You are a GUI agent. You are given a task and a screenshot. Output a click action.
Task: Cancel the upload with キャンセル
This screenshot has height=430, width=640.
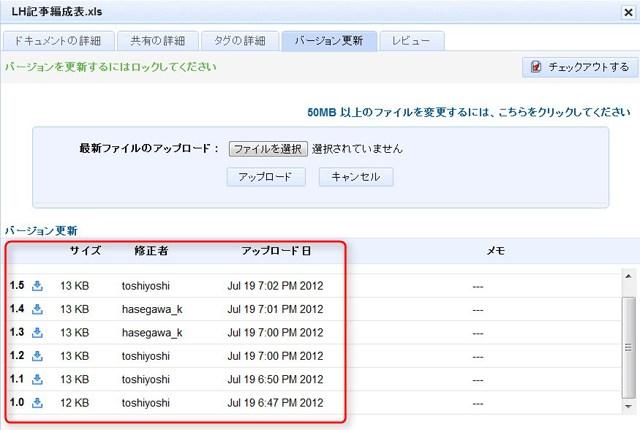(x=356, y=177)
